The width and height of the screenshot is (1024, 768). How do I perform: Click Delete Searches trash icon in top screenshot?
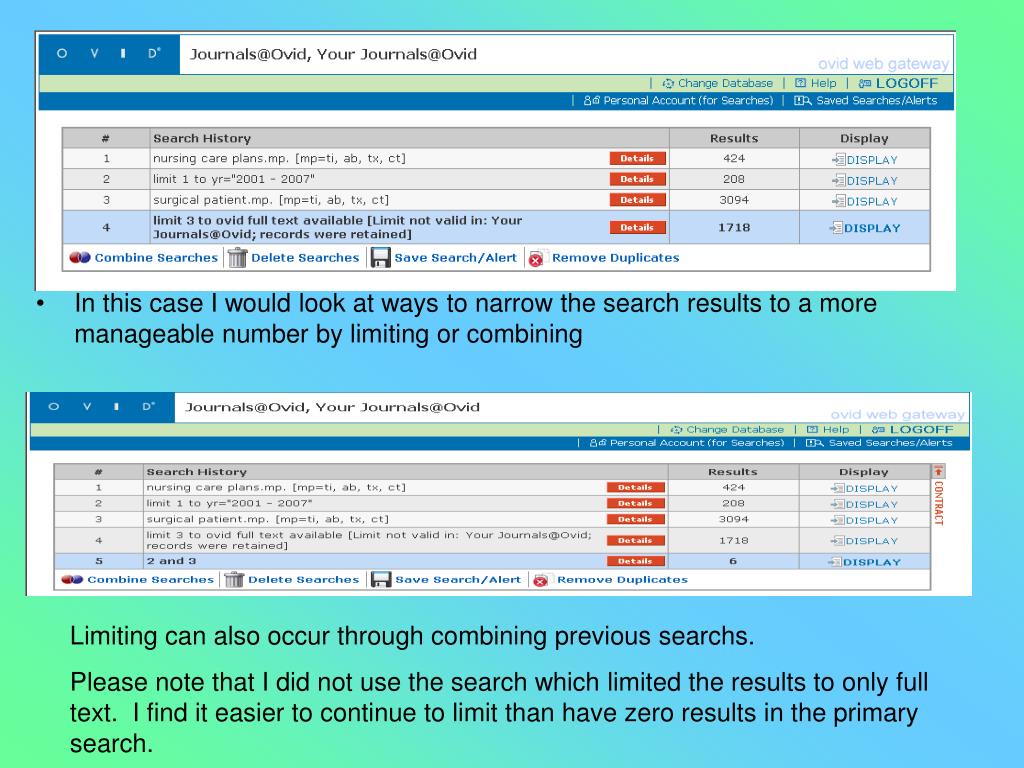click(x=237, y=258)
